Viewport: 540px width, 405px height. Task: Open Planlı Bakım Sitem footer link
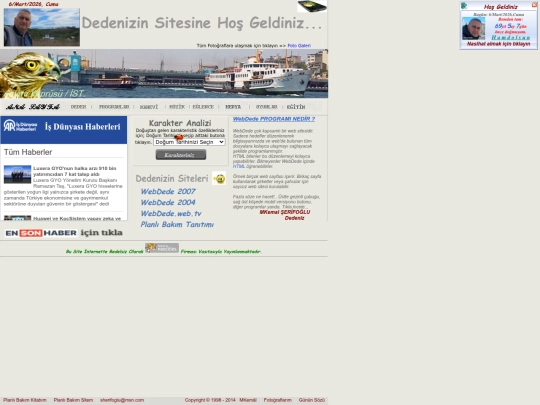(x=73, y=400)
